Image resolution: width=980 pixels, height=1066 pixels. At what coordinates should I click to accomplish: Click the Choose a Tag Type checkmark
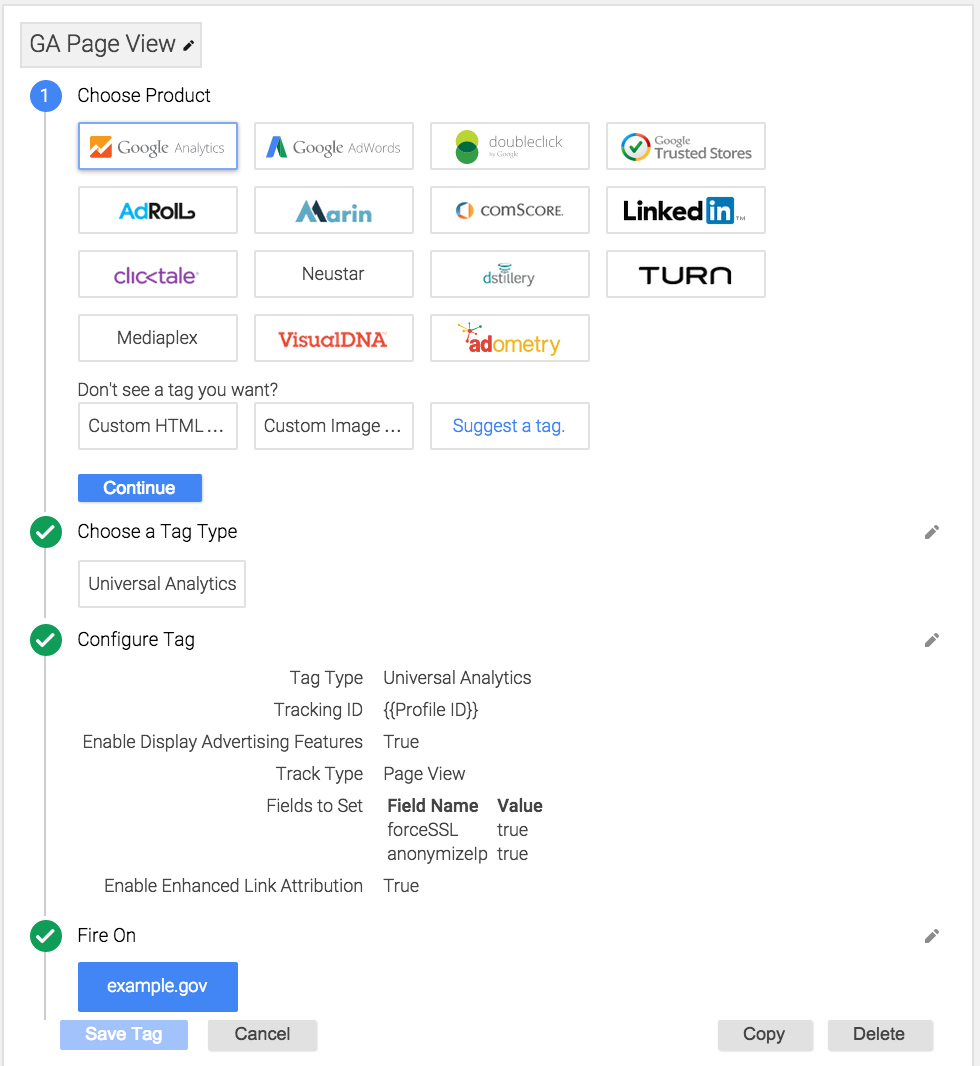pos(46,532)
